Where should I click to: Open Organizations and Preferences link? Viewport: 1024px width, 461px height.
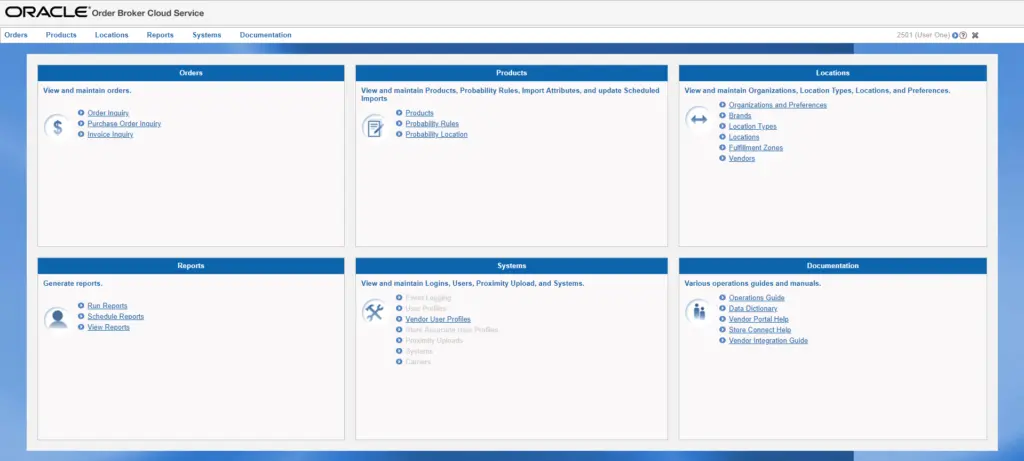[x=778, y=105]
